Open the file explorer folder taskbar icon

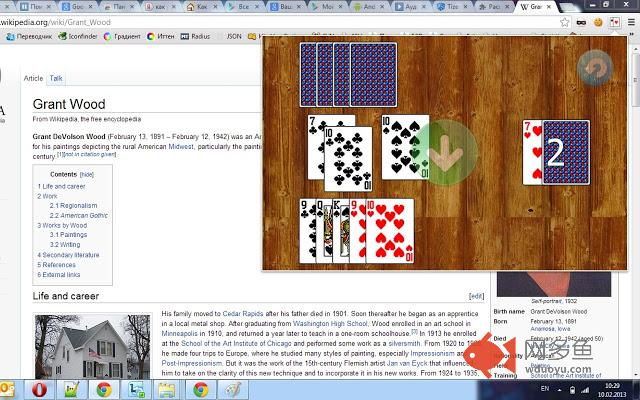pyautogui.click(x=167, y=390)
